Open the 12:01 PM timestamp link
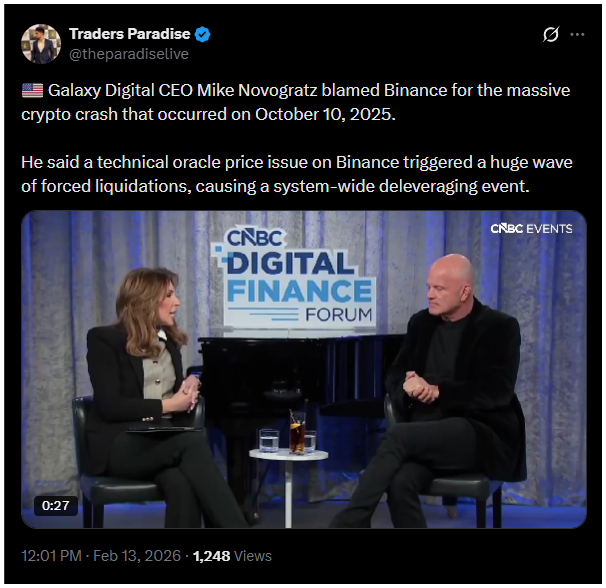Viewport: 606px width, 588px height. (51, 556)
